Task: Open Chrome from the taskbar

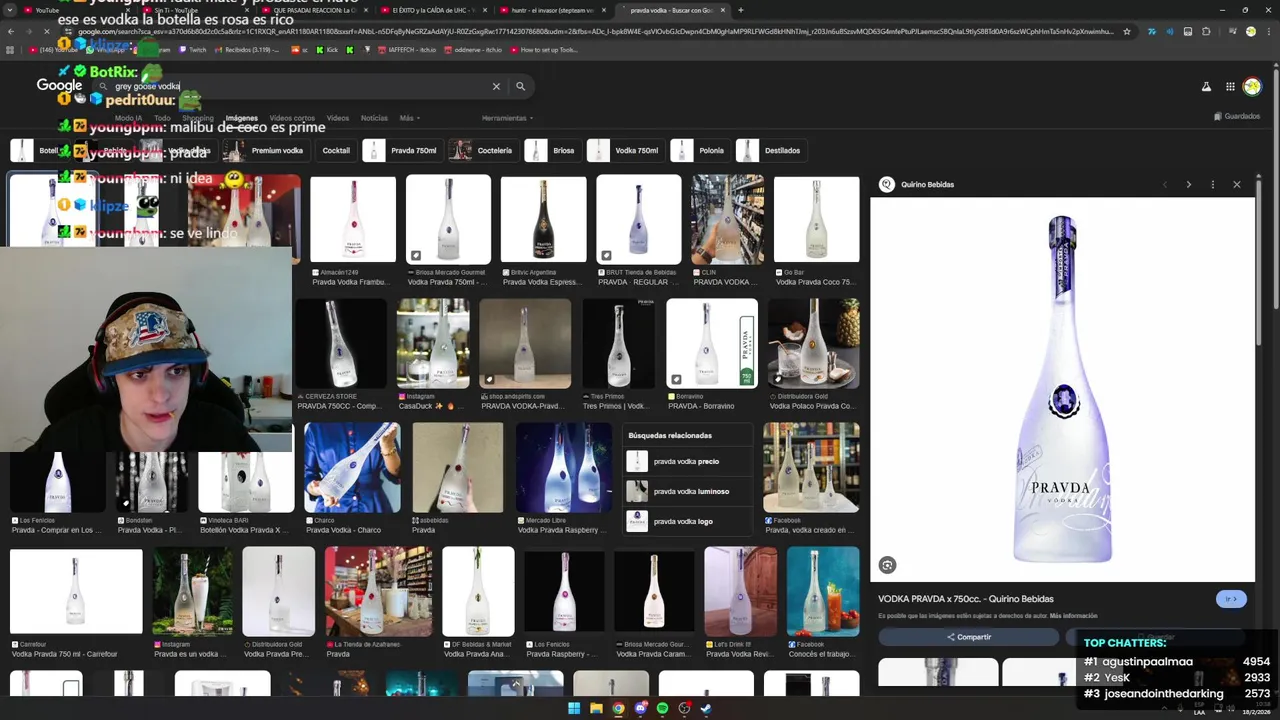Action: tap(618, 708)
